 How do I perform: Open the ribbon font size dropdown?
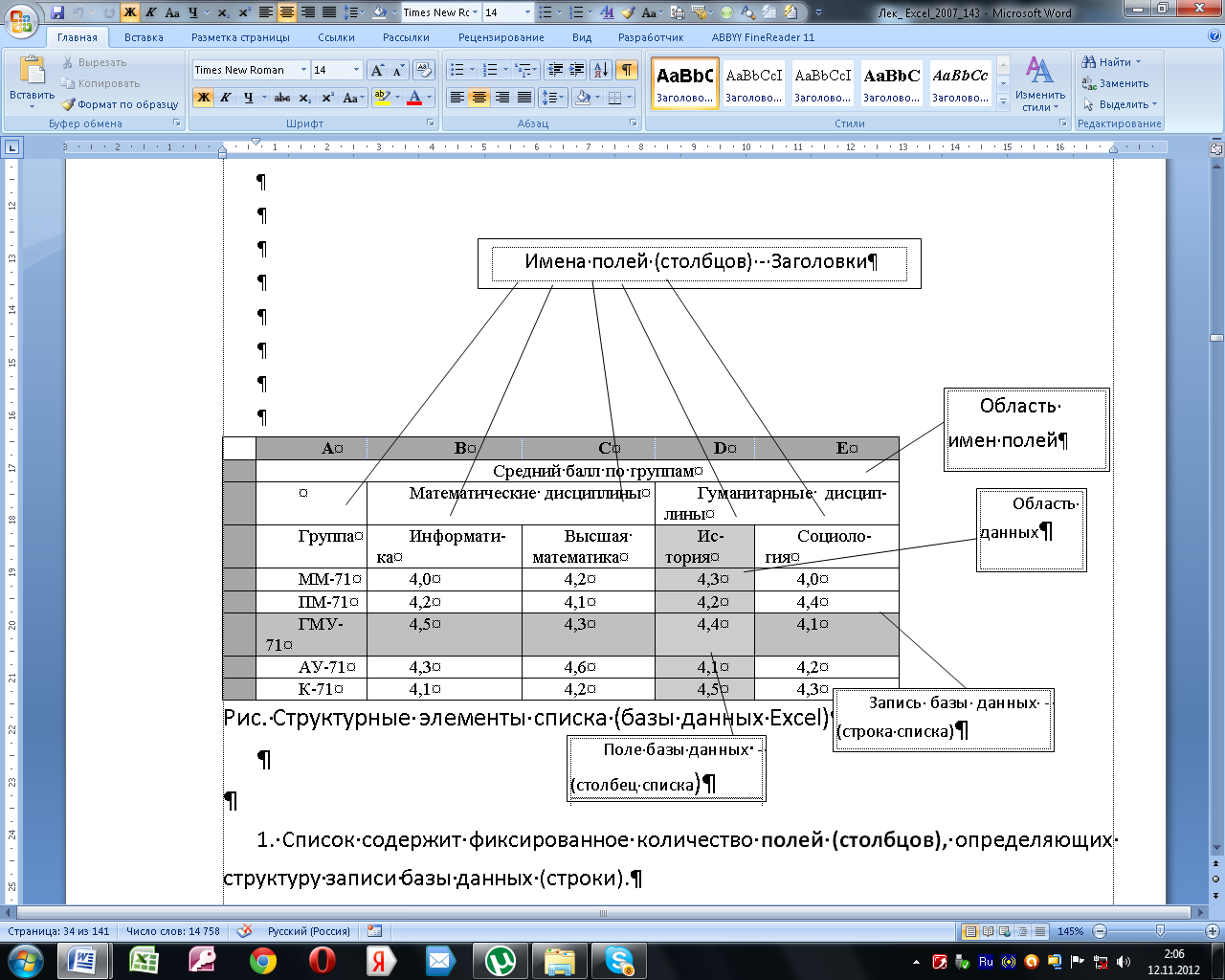click(x=356, y=70)
